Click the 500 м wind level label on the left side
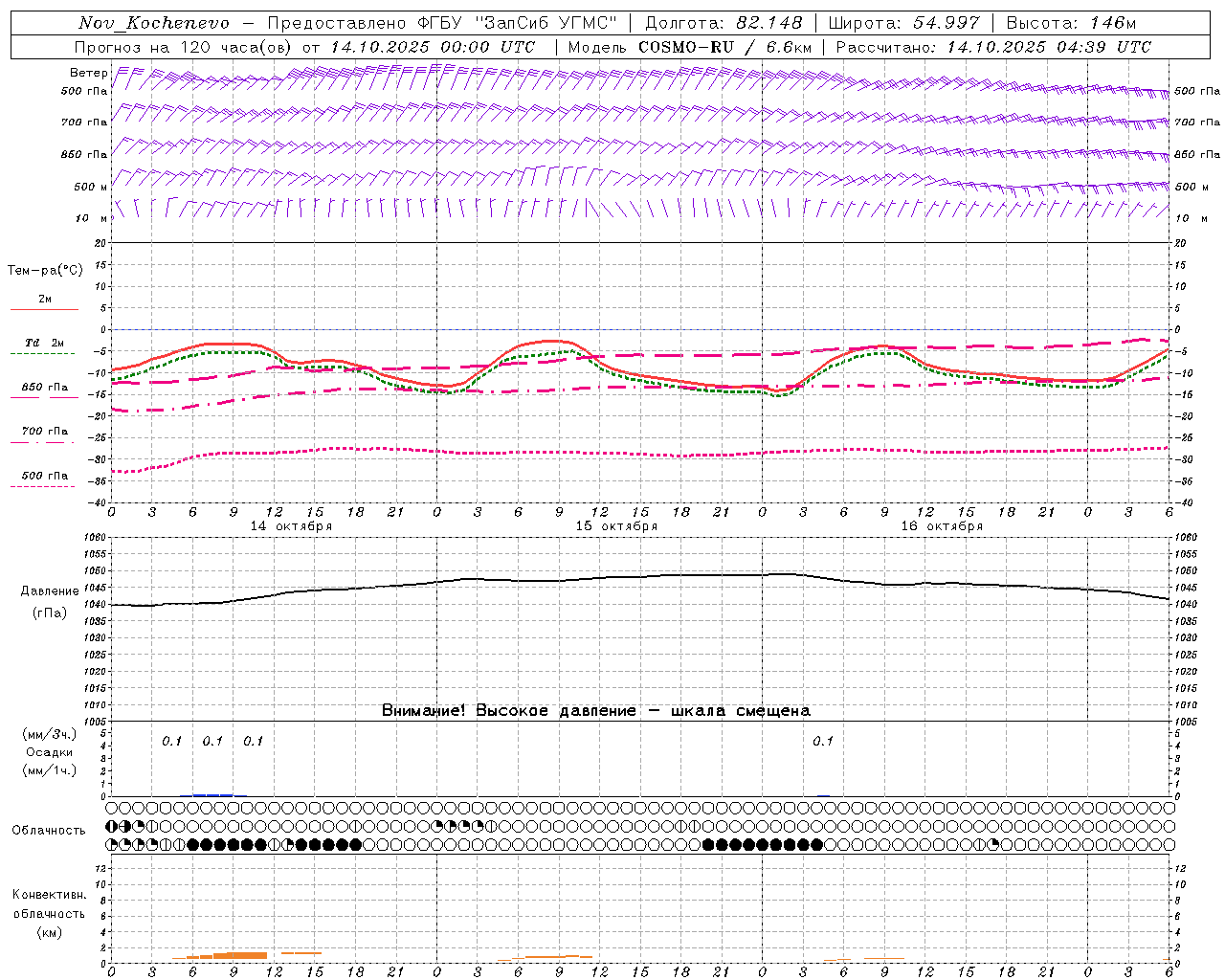 (90, 187)
